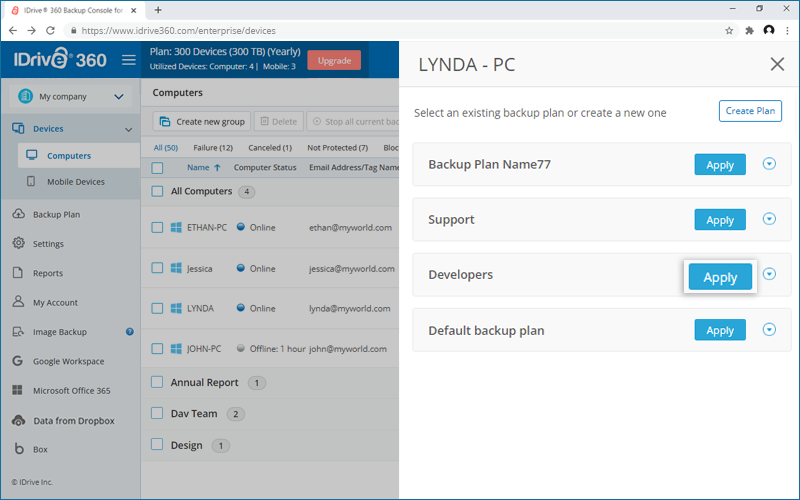Click the IDrive 360 logo
Image resolution: width=800 pixels, height=500 pixels.
(60, 59)
